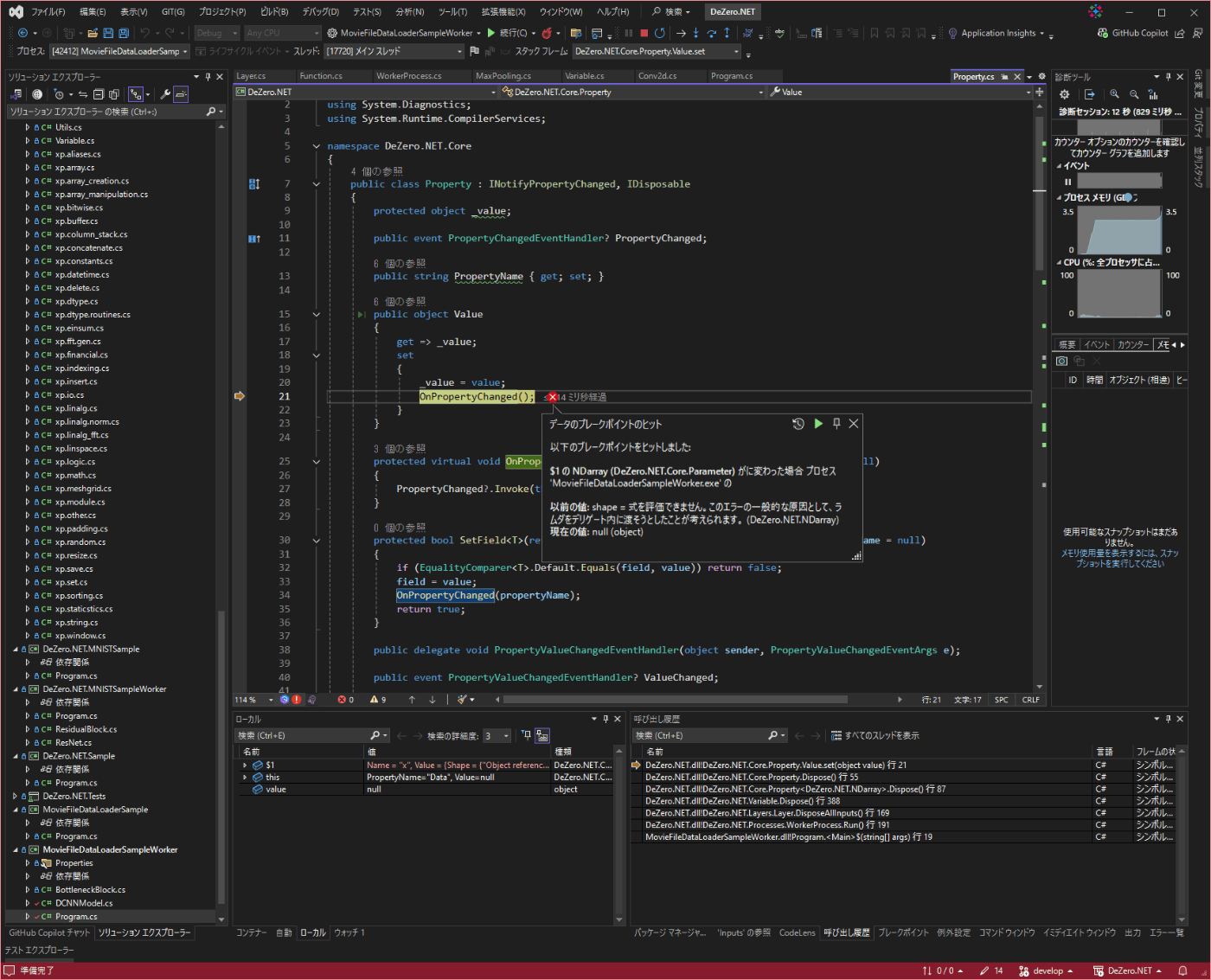Take memory snapshot camera icon
1211x980 pixels.
coord(1062,361)
